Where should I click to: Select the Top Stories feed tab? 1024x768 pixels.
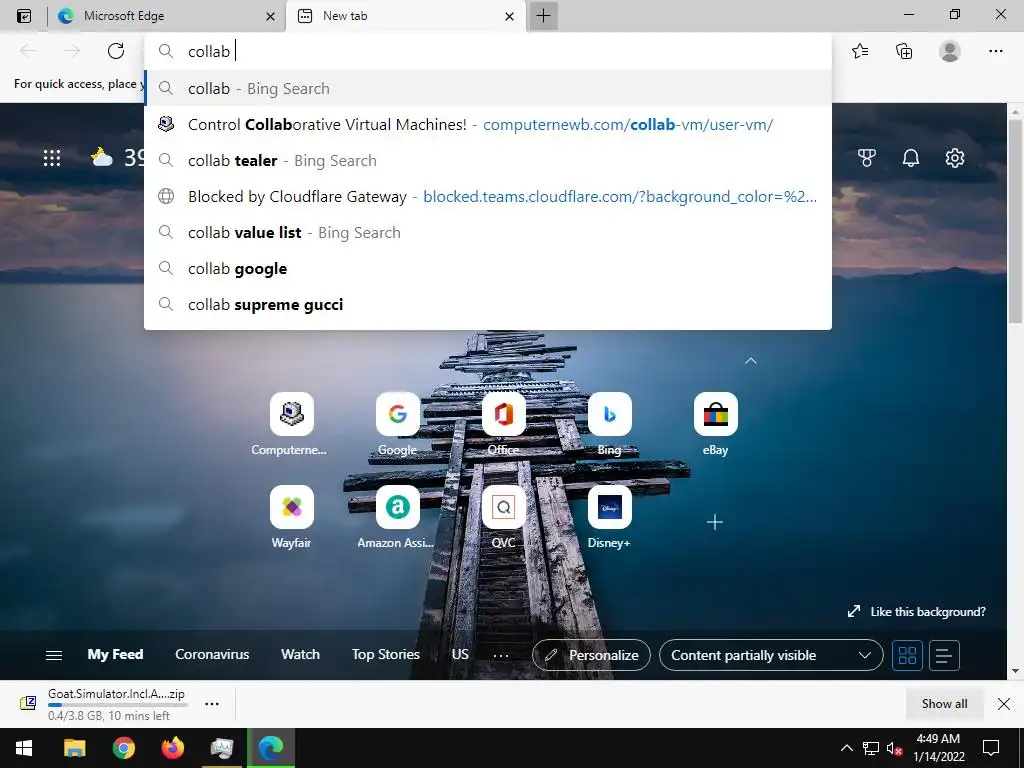tap(385, 654)
